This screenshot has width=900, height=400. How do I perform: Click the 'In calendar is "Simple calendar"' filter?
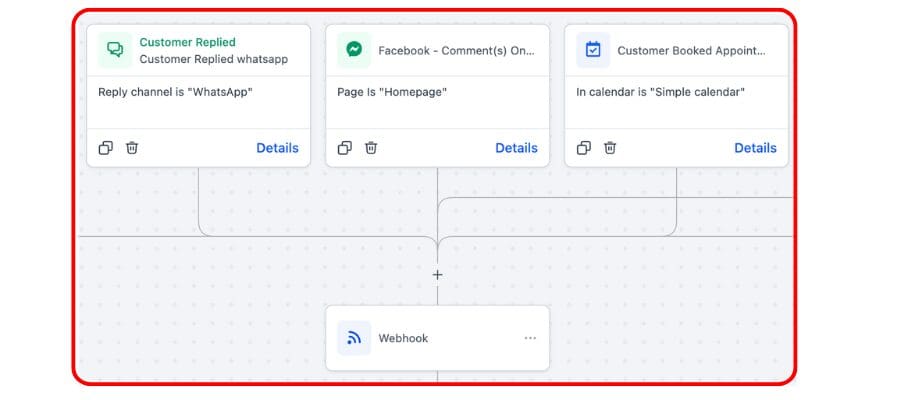[x=660, y=92]
